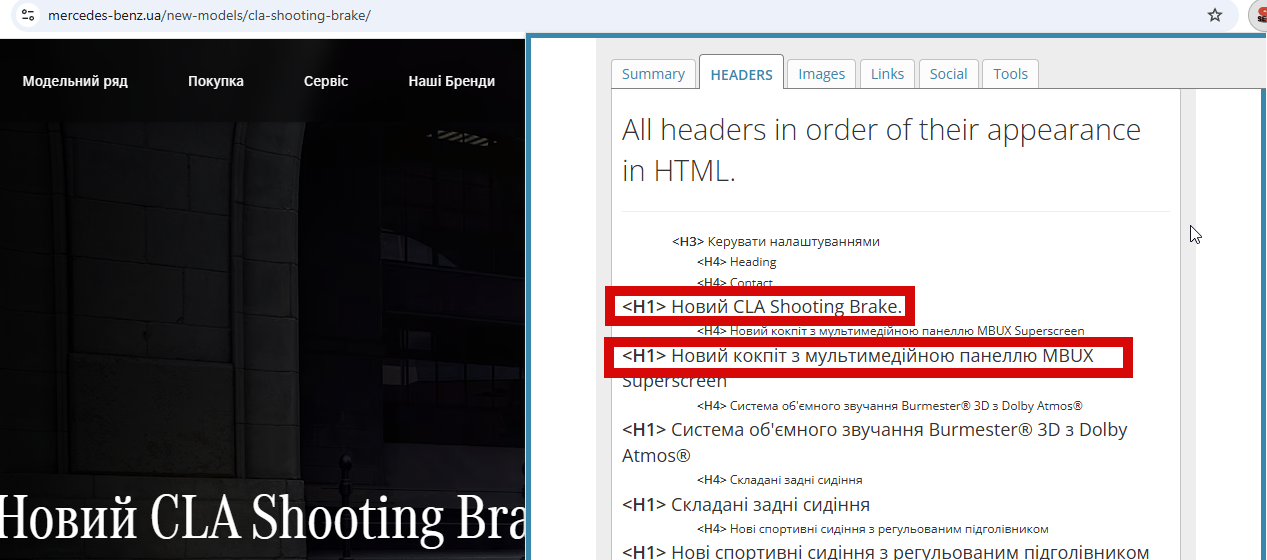The width and height of the screenshot is (1267, 560).
Task: Click the H4 Burmester 3D Dolby Atmos entry
Action: [890, 405]
